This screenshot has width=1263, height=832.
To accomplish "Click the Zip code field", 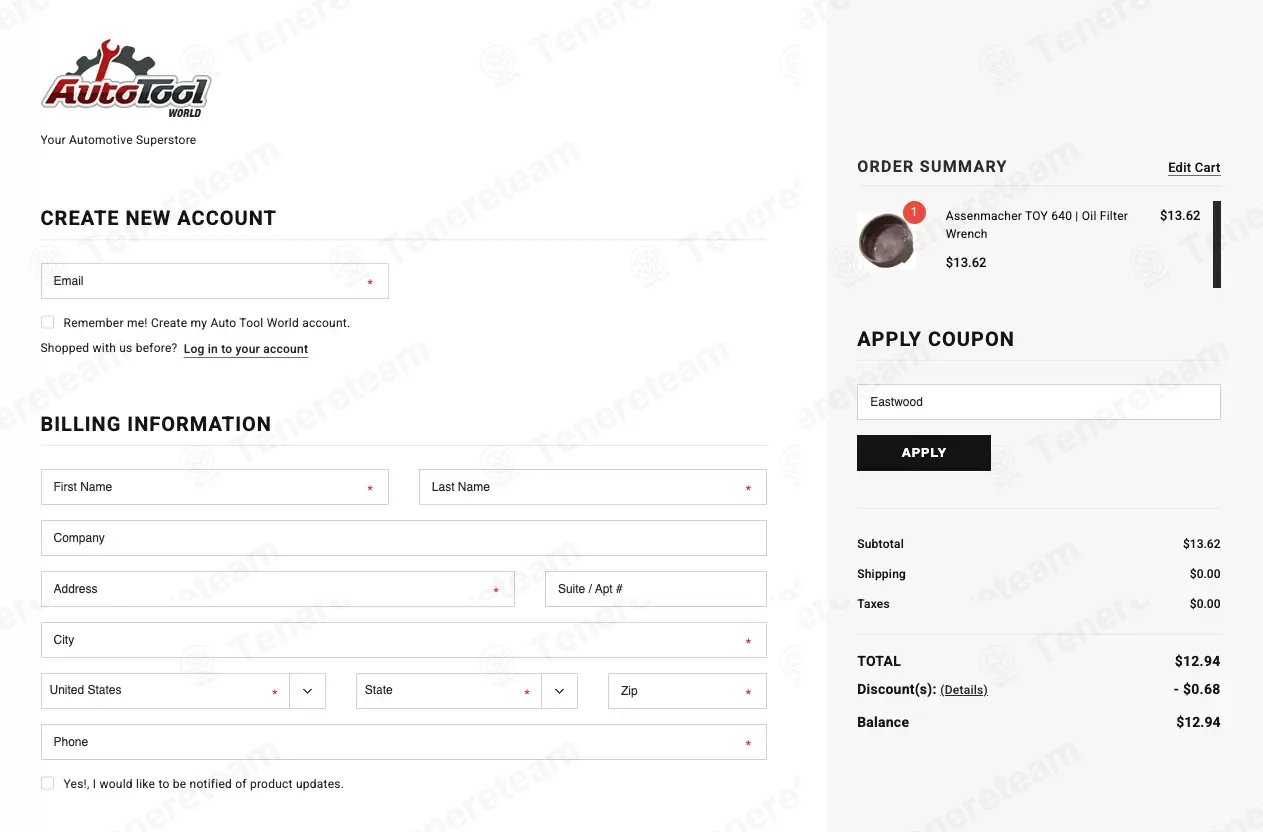I will tap(687, 691).
